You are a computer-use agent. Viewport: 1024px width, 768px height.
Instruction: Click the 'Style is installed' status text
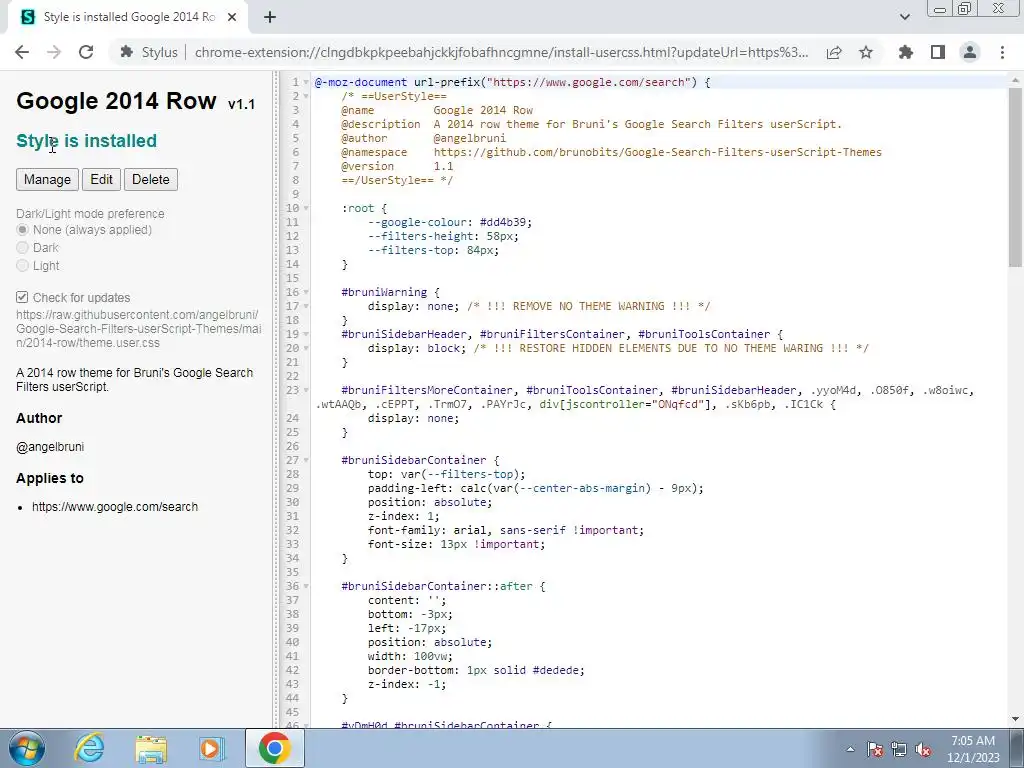(x=86, y=140)
